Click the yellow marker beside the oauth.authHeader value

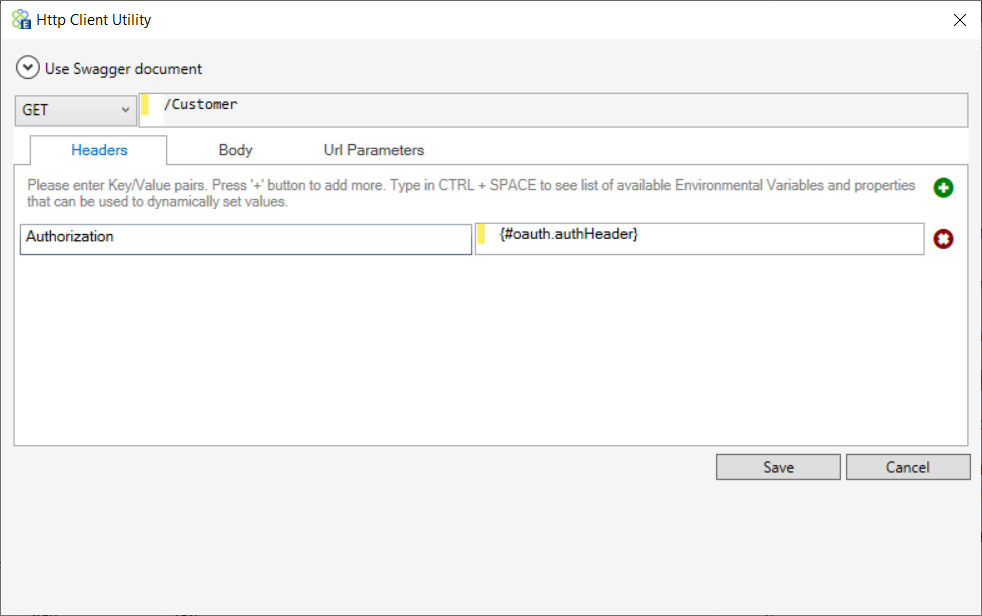(481, 234)
